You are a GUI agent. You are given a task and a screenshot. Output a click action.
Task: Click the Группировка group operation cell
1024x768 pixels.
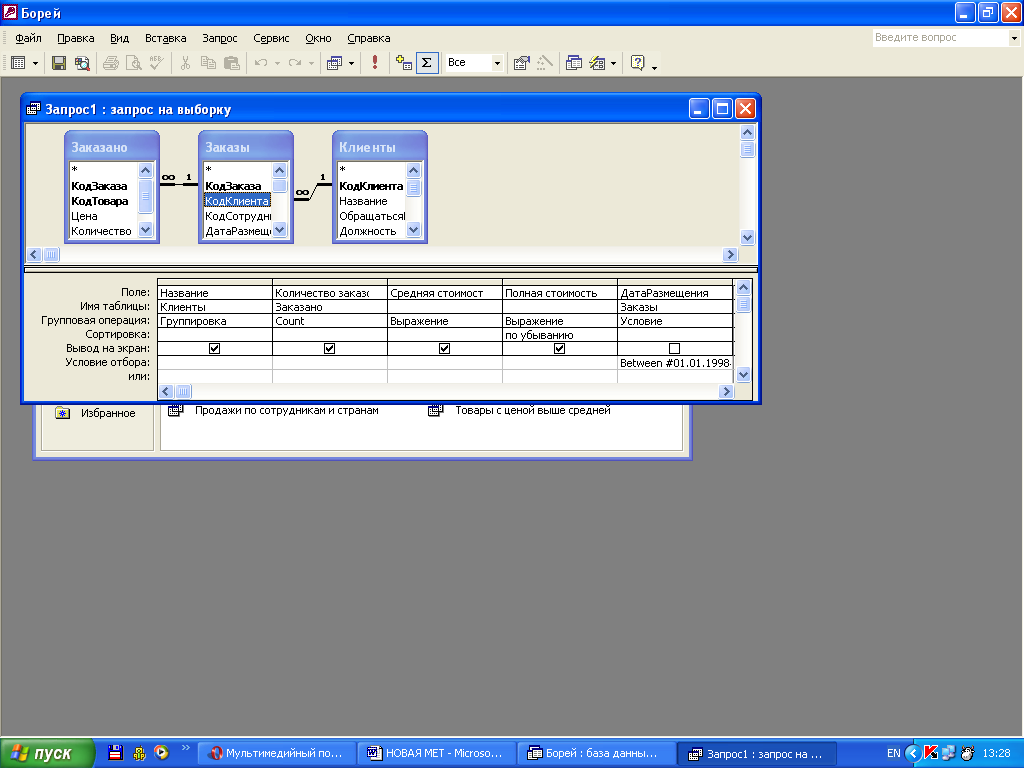pos(215,321)
